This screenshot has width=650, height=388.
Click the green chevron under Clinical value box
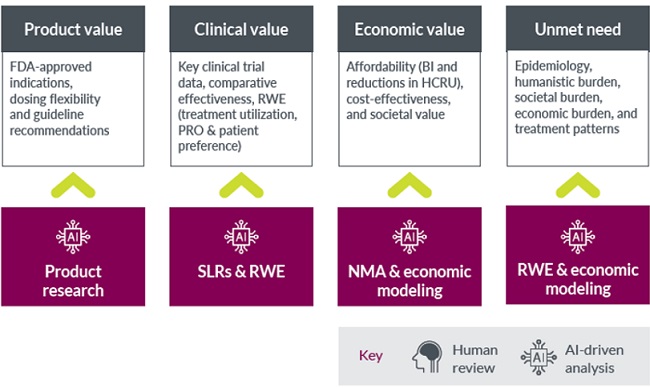[241, 185]
